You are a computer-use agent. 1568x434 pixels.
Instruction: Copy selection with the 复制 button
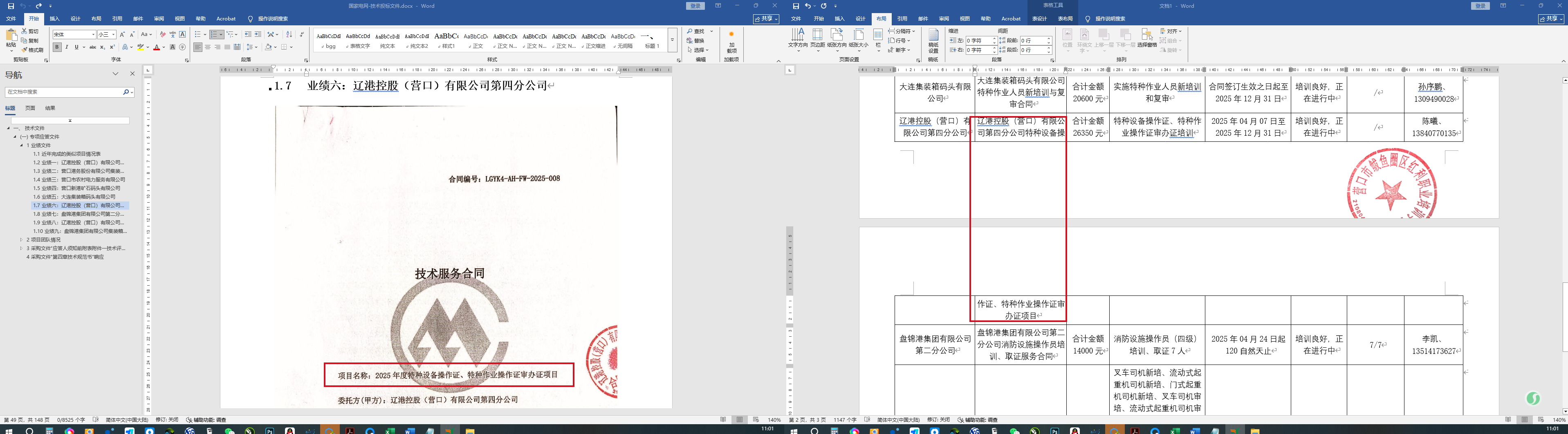tap(30, 41)
